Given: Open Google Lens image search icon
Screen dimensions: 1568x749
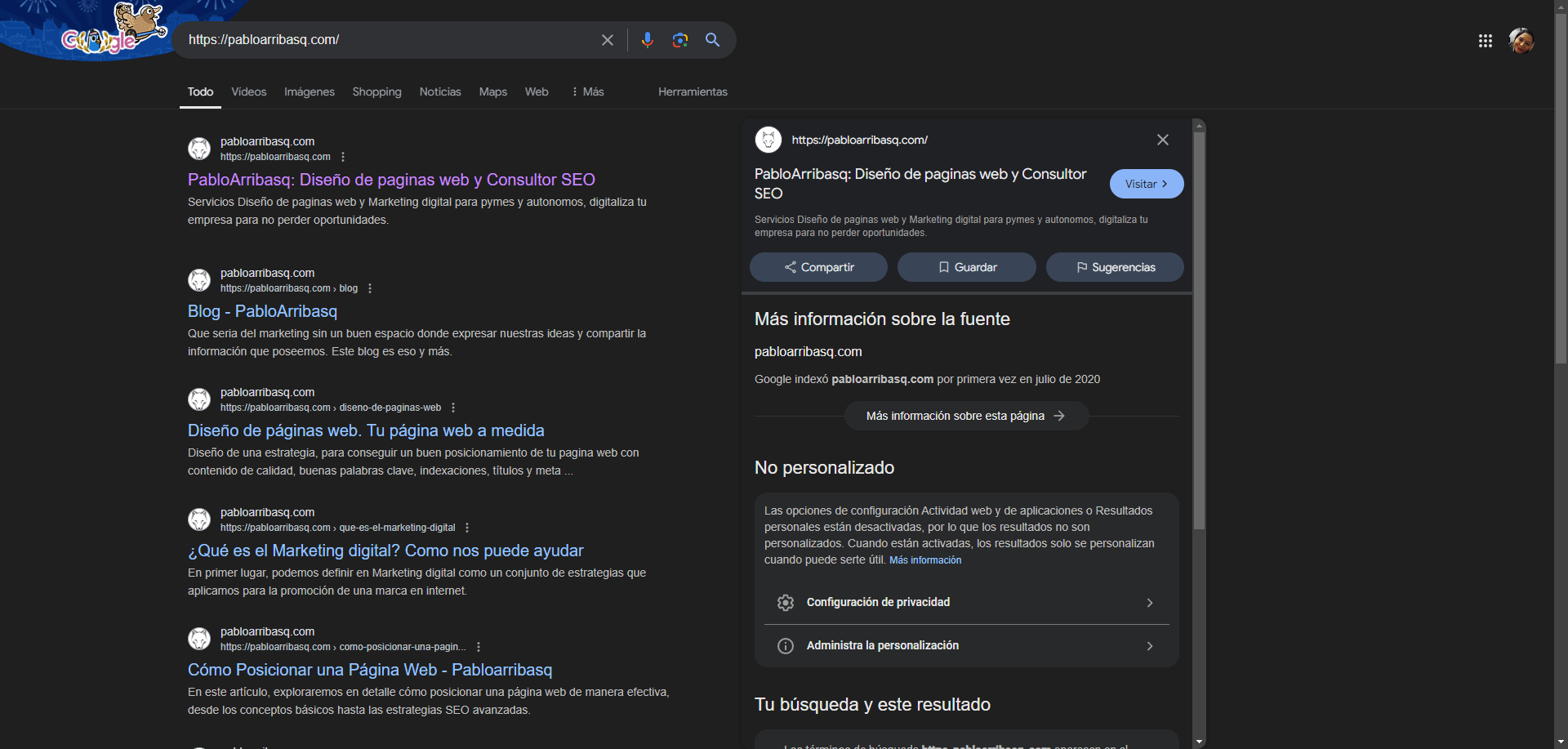Looking at the screenshot, I should [680, 40].
